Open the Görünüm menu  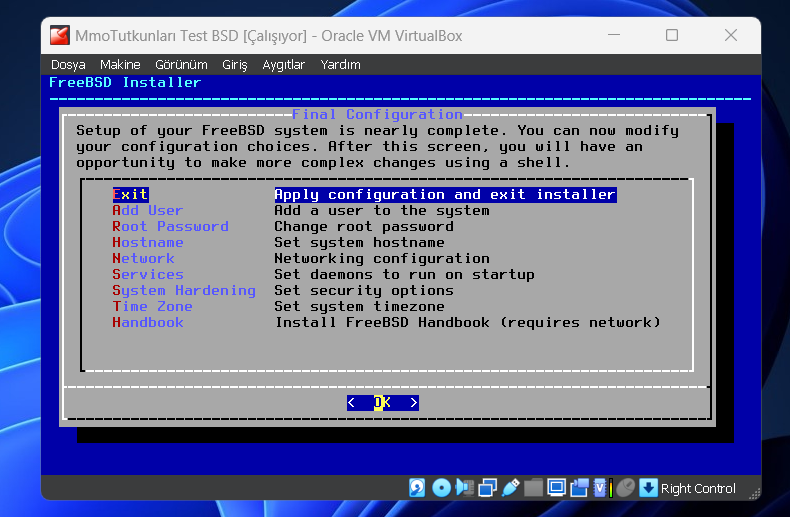tap(181, 64)
